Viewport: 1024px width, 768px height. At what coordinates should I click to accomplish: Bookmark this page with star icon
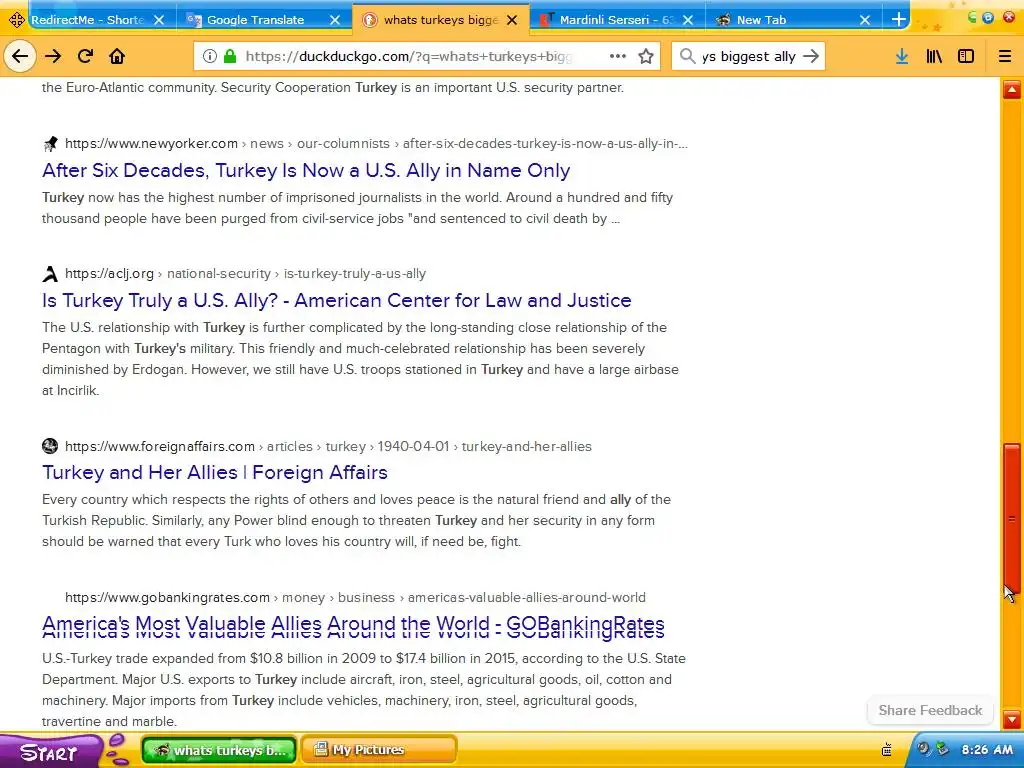(x=646, y=56)
